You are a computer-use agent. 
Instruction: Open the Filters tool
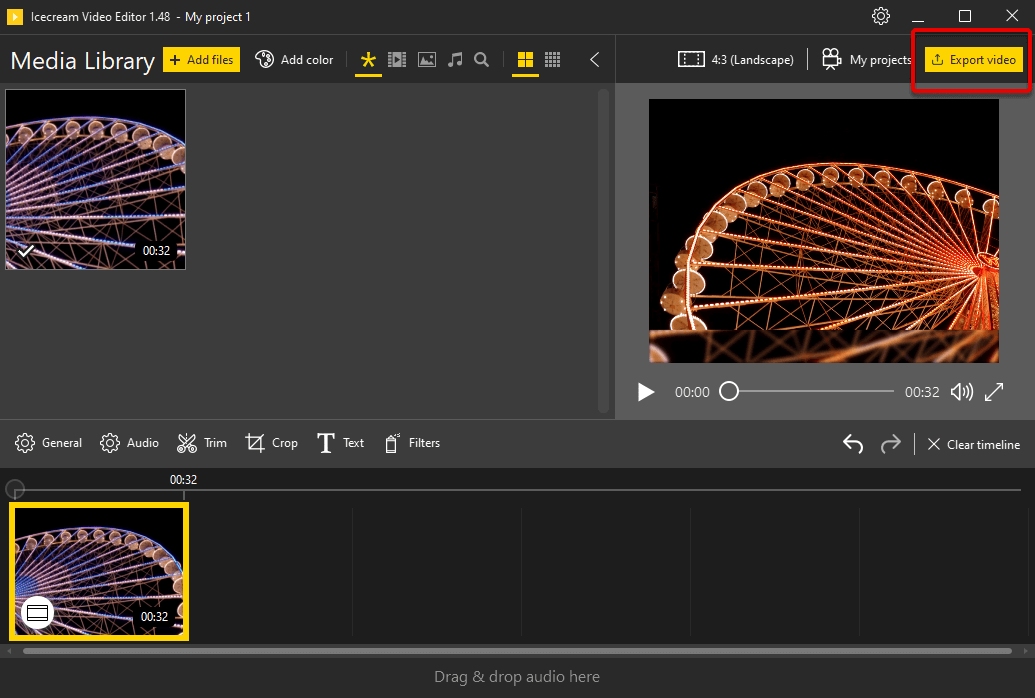(x=412, y=443)
